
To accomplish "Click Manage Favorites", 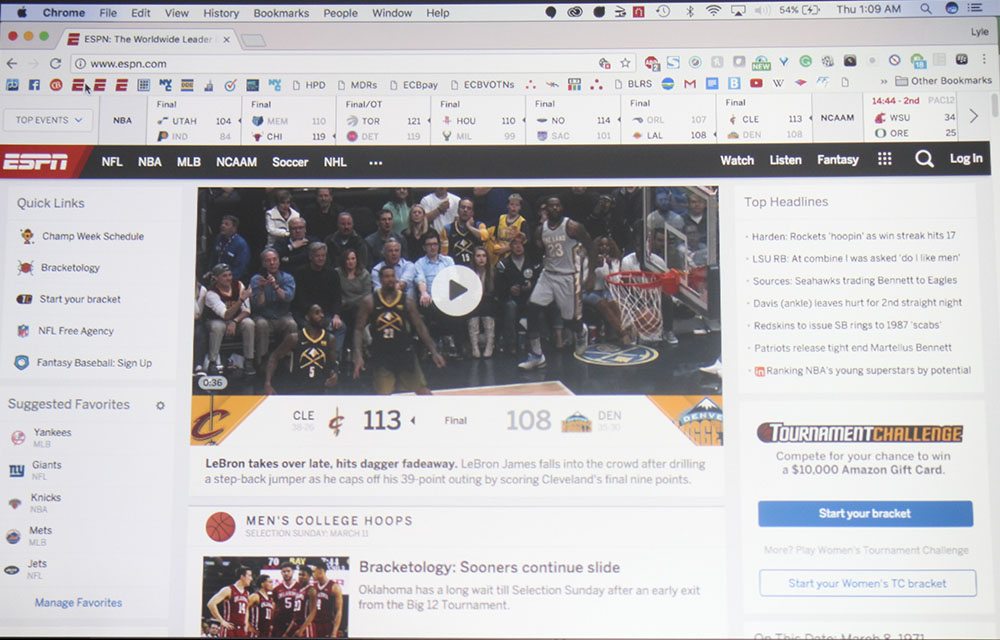I will pos(78,602).
